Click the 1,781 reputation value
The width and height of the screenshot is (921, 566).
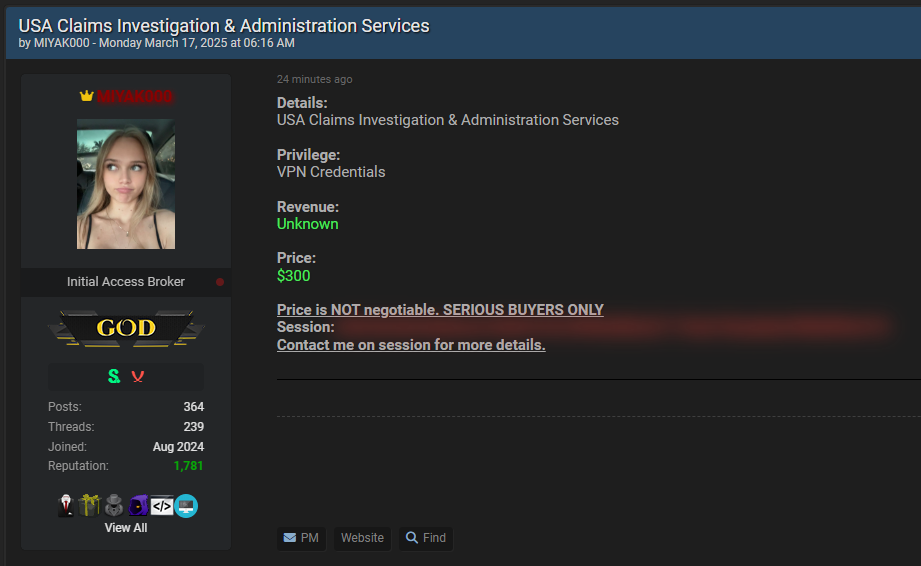click(188, 466)
